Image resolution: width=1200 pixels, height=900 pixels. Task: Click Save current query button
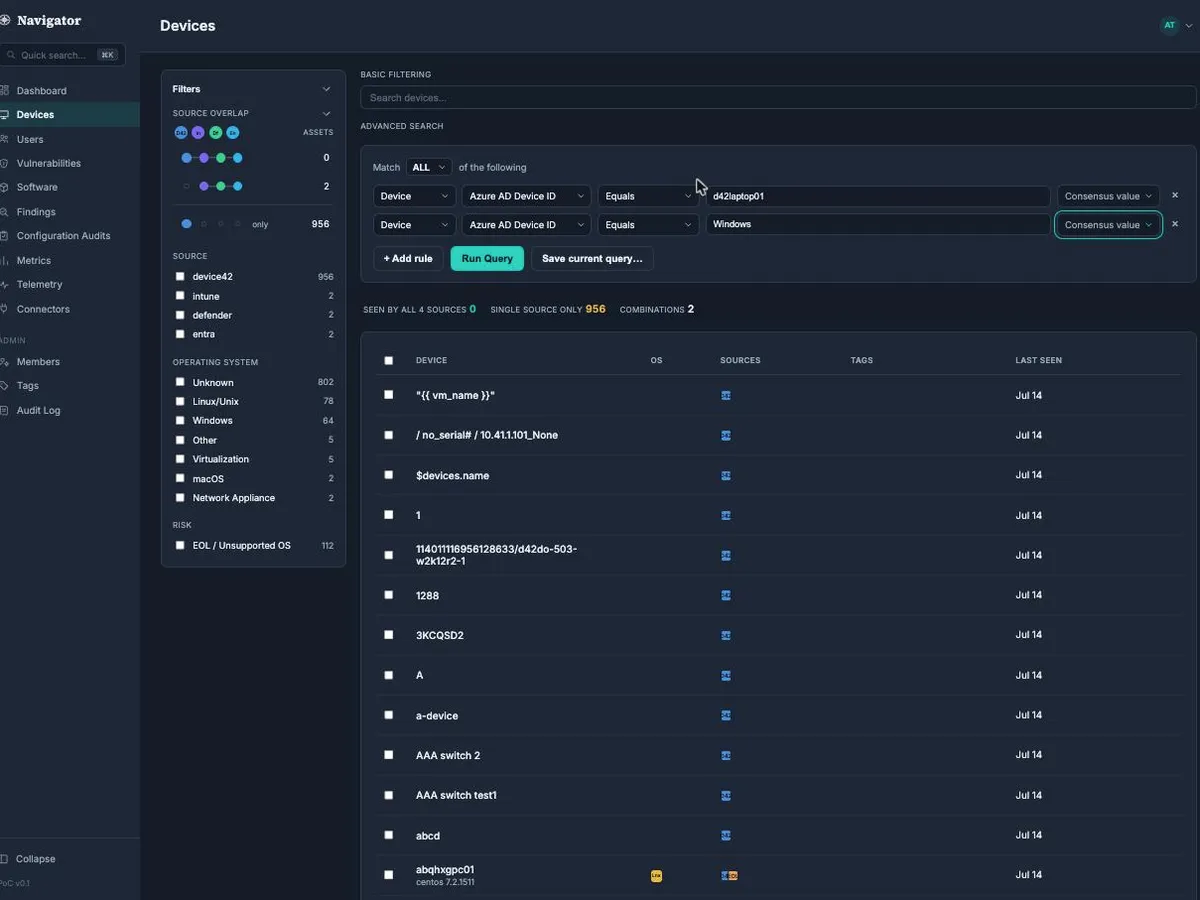[x=593, y=258]
